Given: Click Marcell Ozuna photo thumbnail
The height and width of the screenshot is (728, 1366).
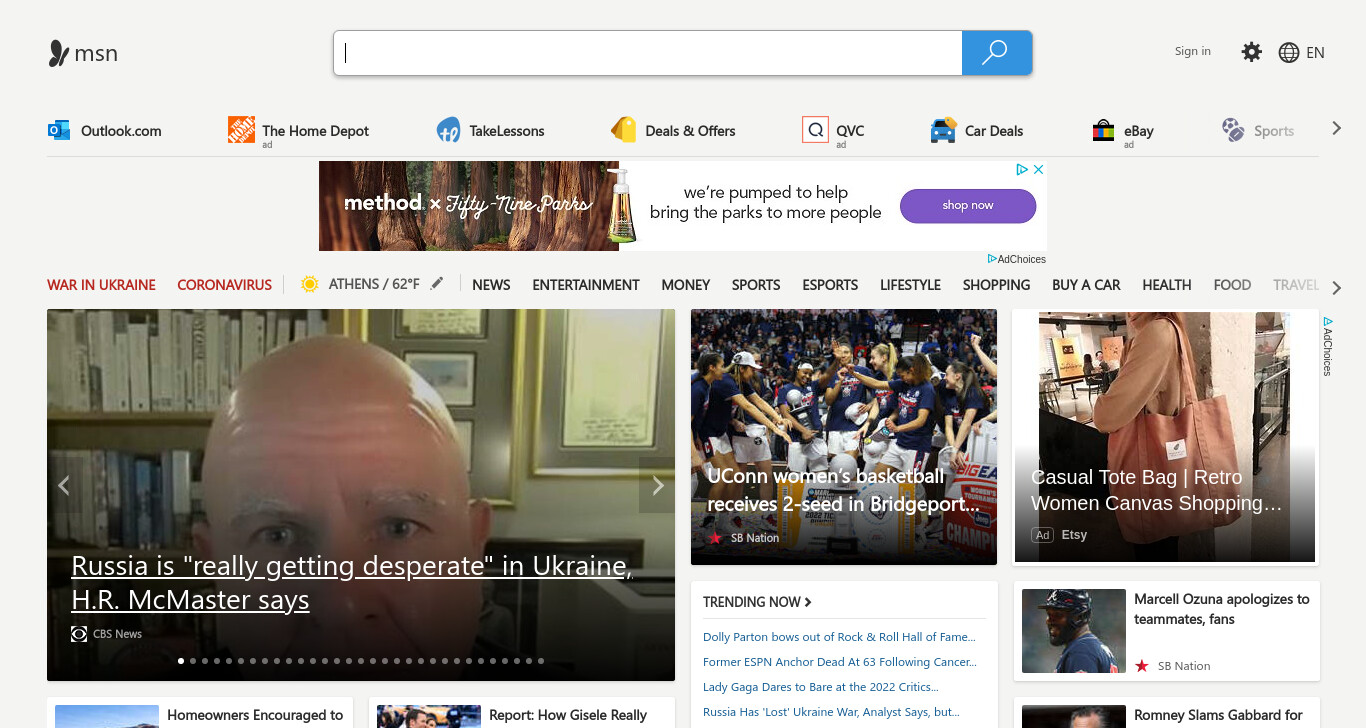Looking at the screenshot, I should (1074, 631).
